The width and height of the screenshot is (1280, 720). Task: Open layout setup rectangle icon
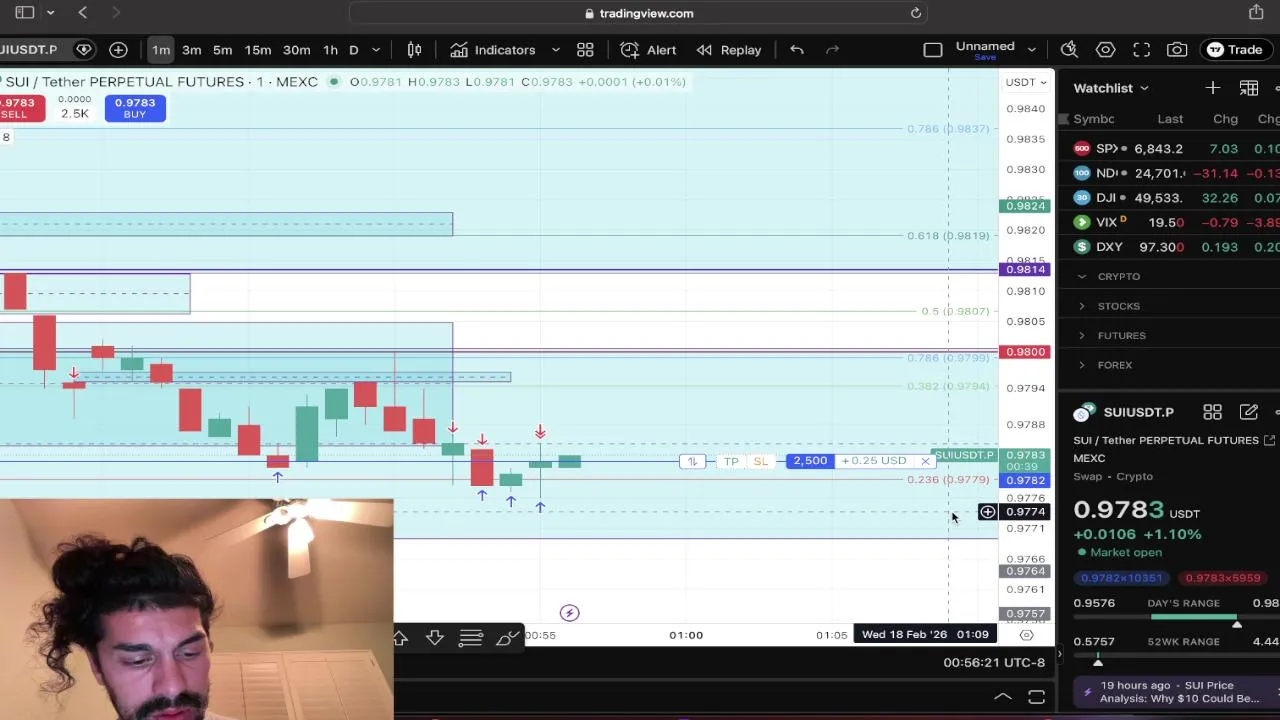932,50
